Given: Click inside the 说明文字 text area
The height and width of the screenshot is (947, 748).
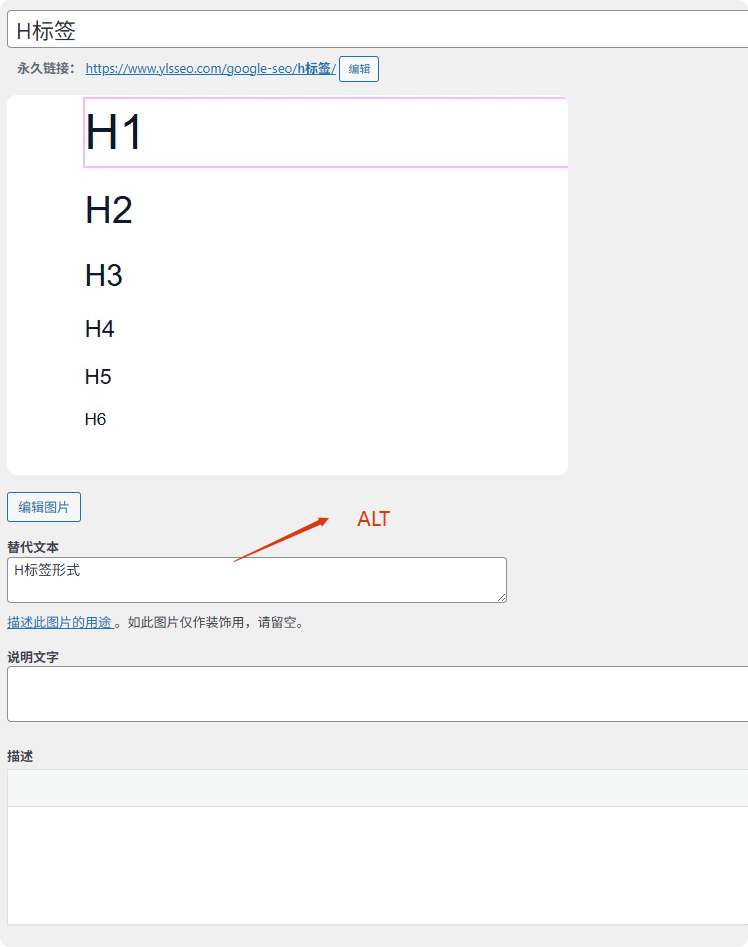Looking at the screenshot, I should tap(376, 693).
